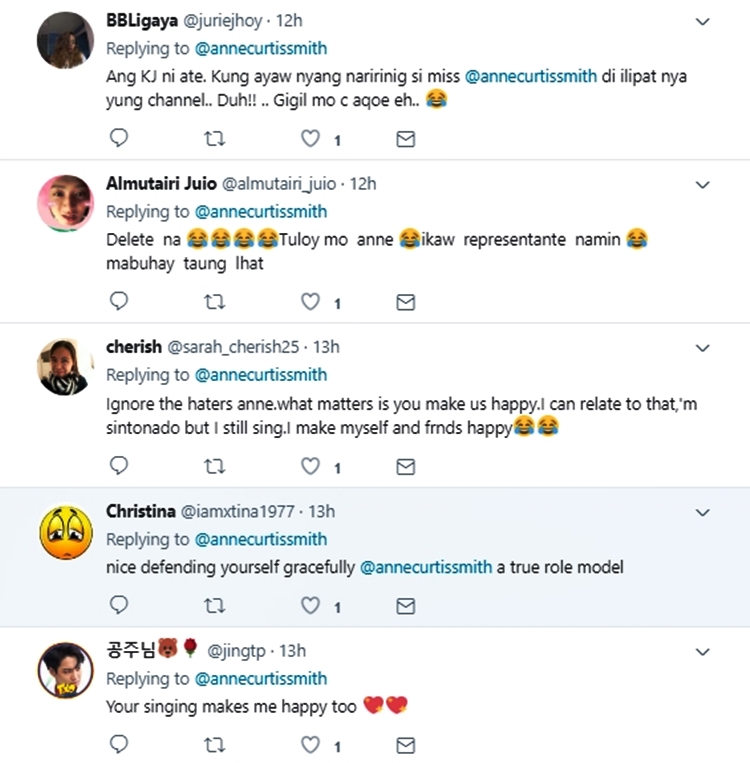Reply to the jingtp singing tweet
The image size is (750, 763).
tap(118, 745)
